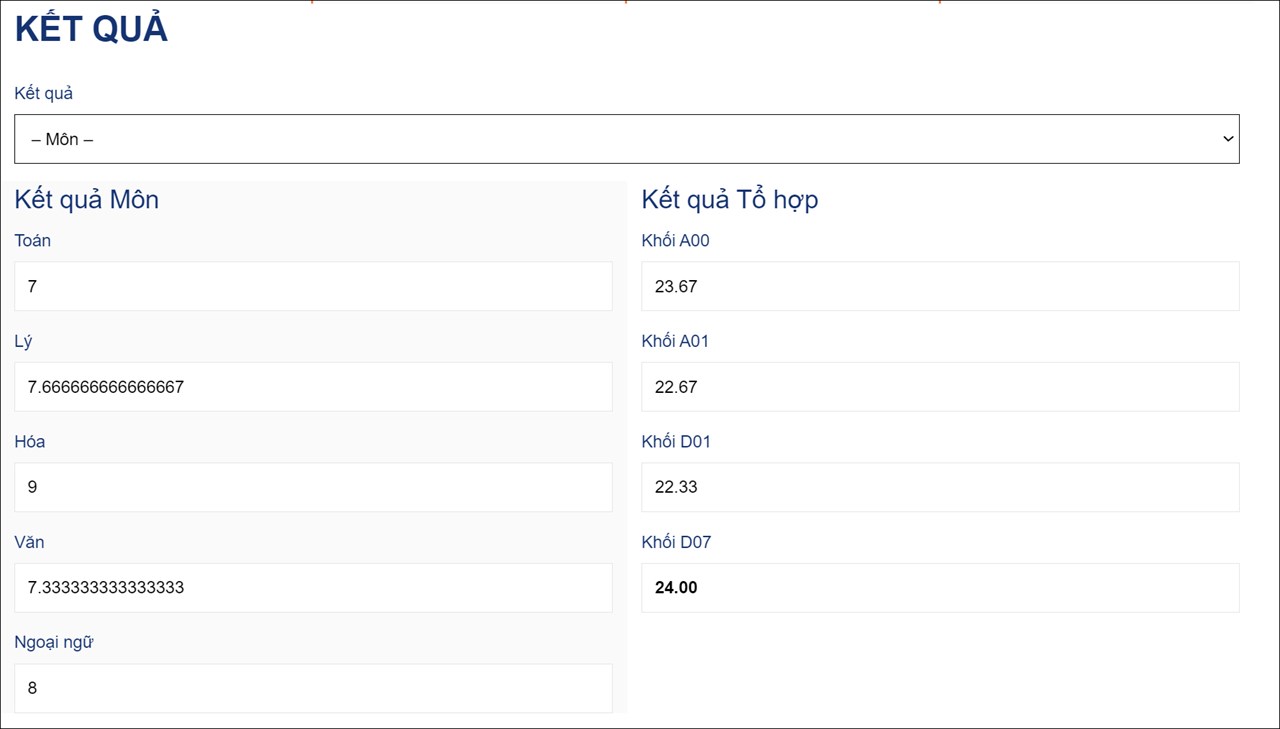Select the Ngoại ngữ score field
Image resolution: width=1280 pixels, height=729 pixels.
(313, 688)
